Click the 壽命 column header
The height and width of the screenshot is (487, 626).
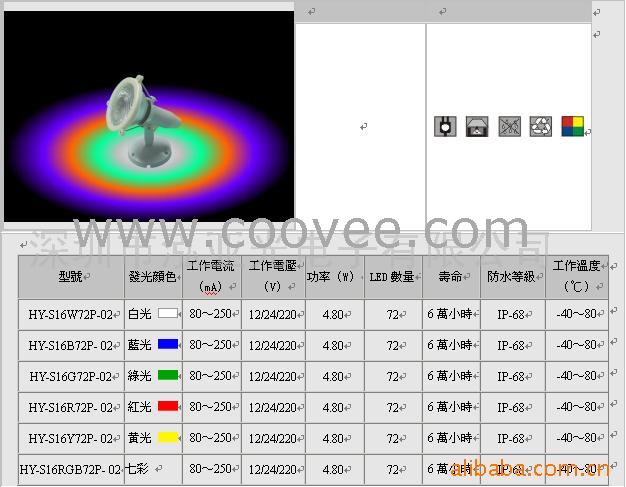[452, 277]
